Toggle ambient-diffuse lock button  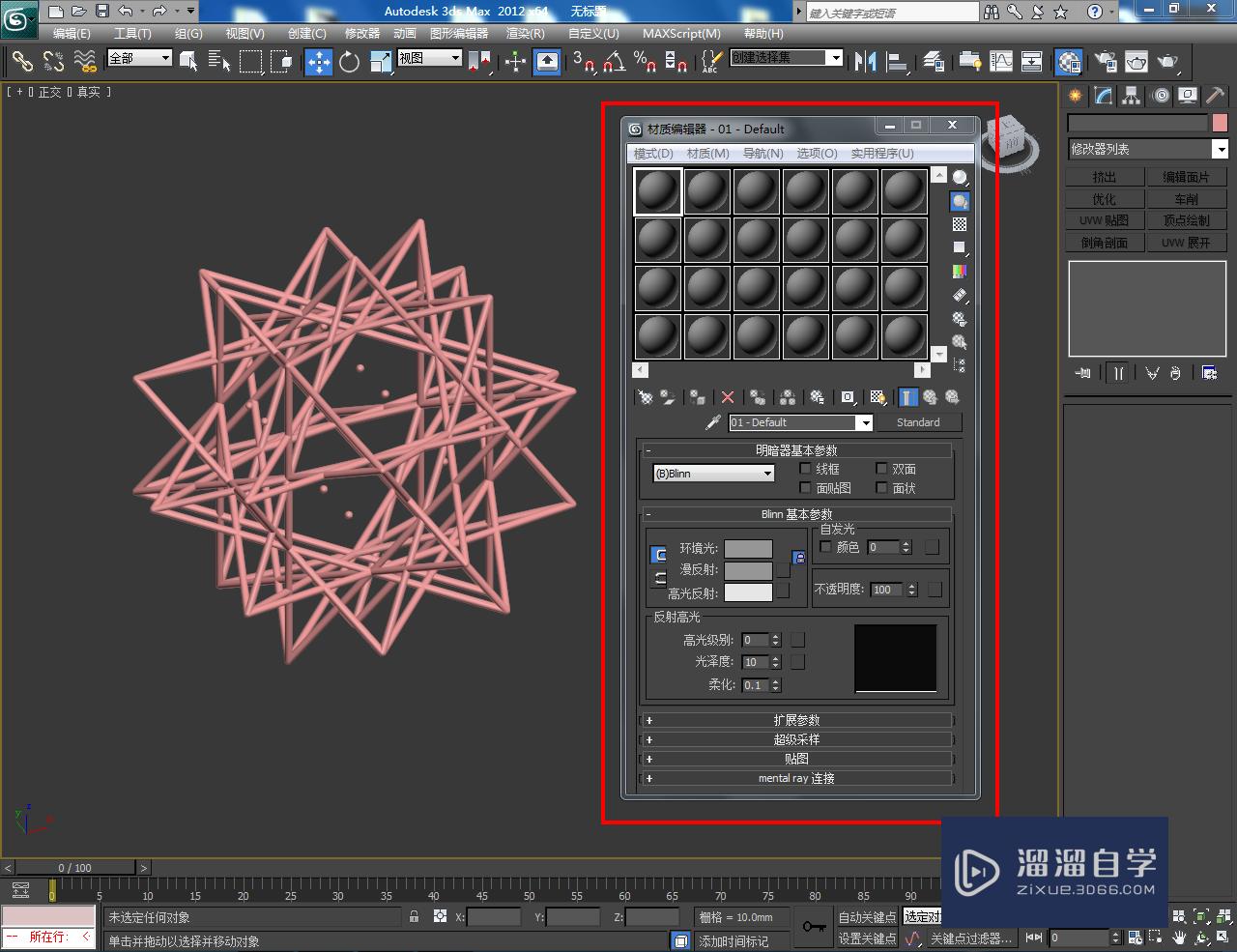pos(799,558)
